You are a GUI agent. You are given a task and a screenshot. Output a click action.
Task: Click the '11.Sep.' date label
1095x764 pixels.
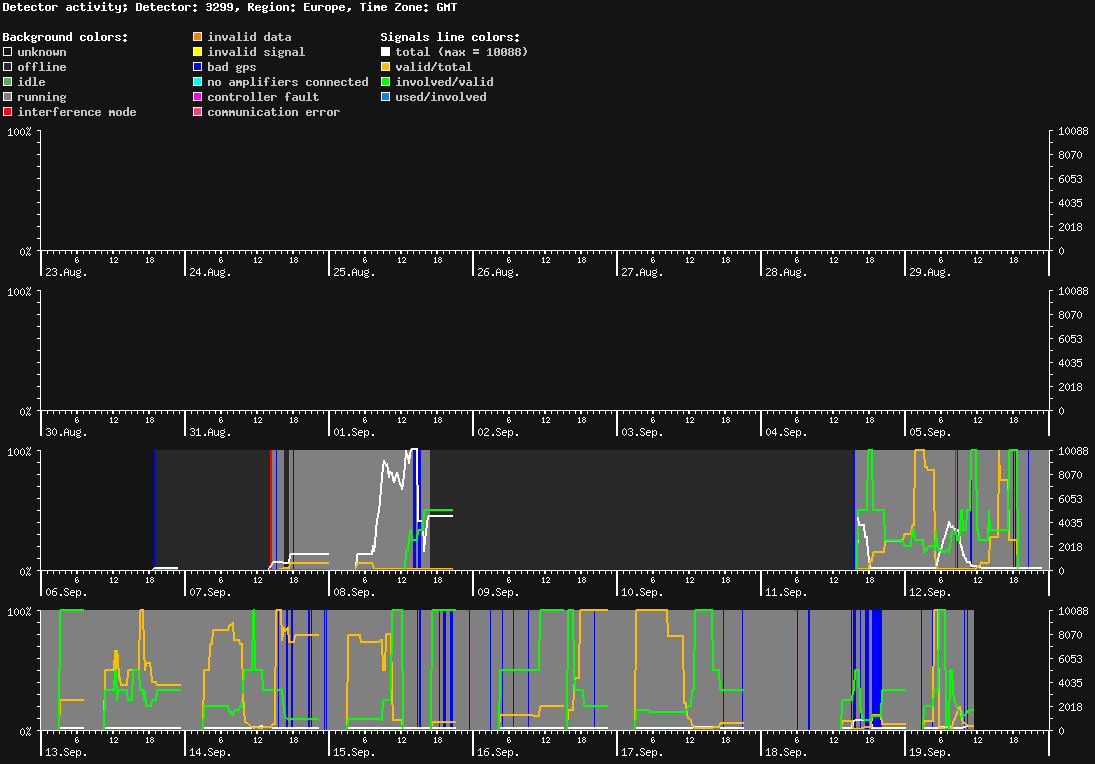pyautogui.click(x=786, y=592)
